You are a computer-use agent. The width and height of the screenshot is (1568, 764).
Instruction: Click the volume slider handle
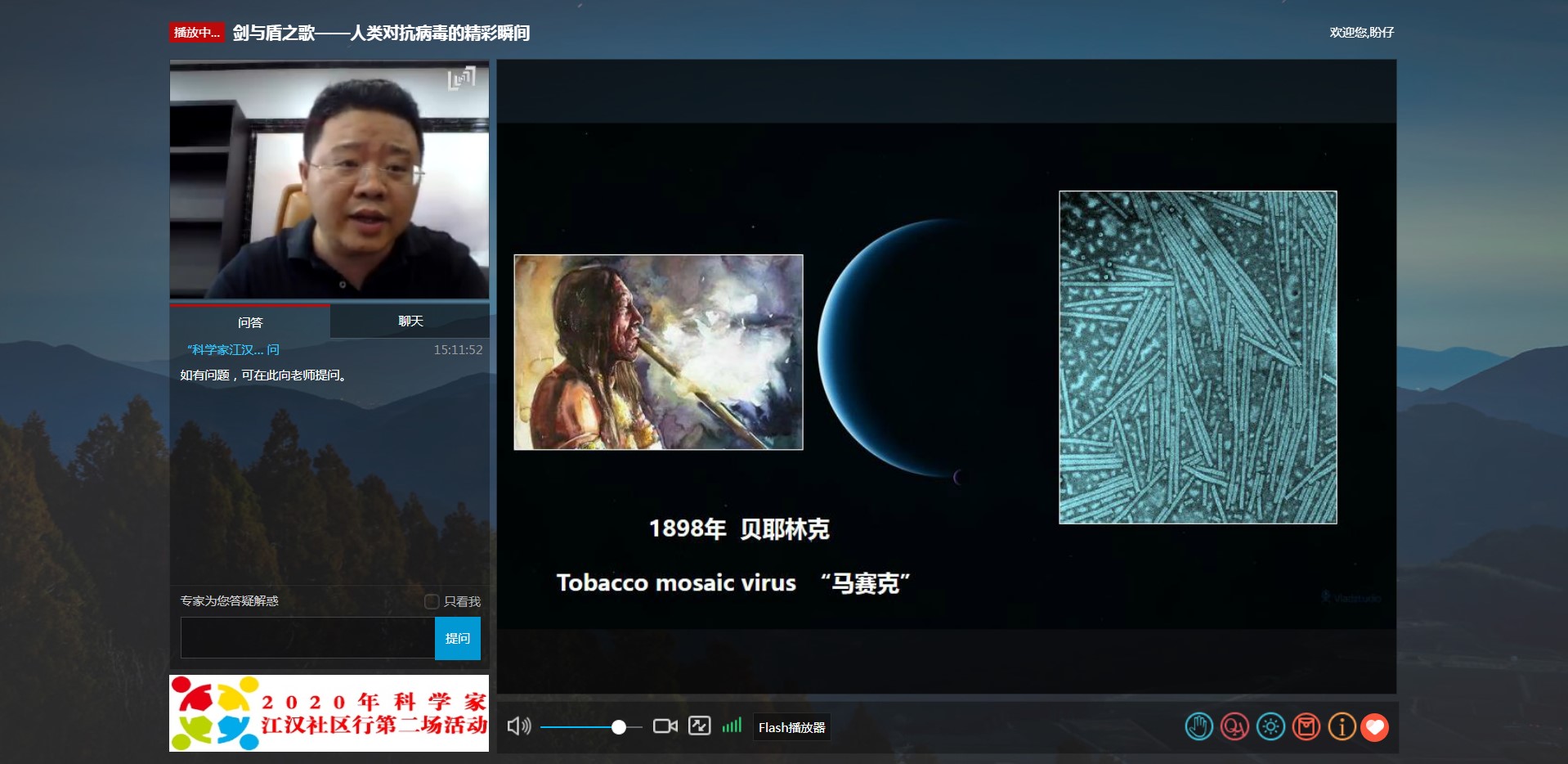[x=619, y=727]
